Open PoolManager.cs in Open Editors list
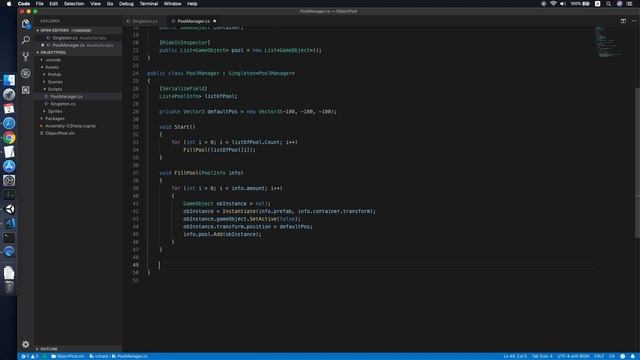The width and height of the screenshot is (640, 360). click(78, 45)
